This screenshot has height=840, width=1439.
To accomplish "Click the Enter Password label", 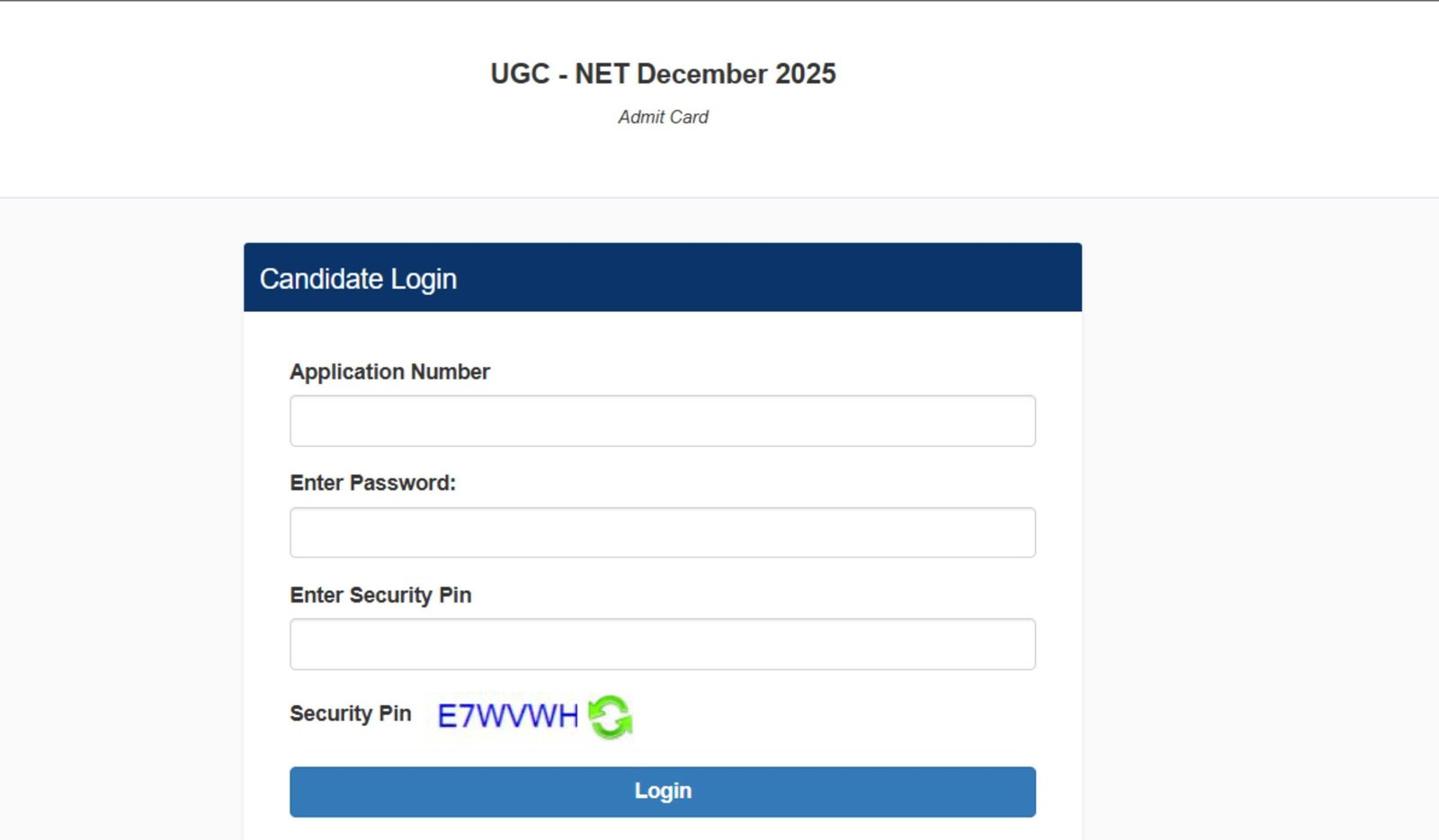I will coord(374,483).
